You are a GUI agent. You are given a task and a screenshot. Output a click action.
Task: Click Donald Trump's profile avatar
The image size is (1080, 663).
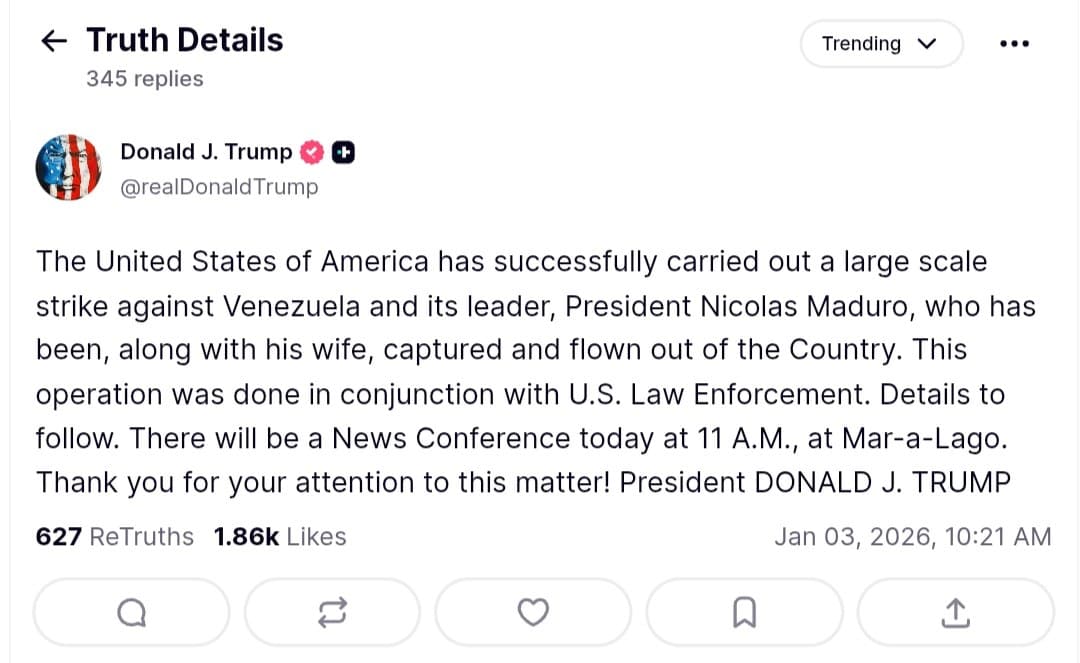coord(68,168)
